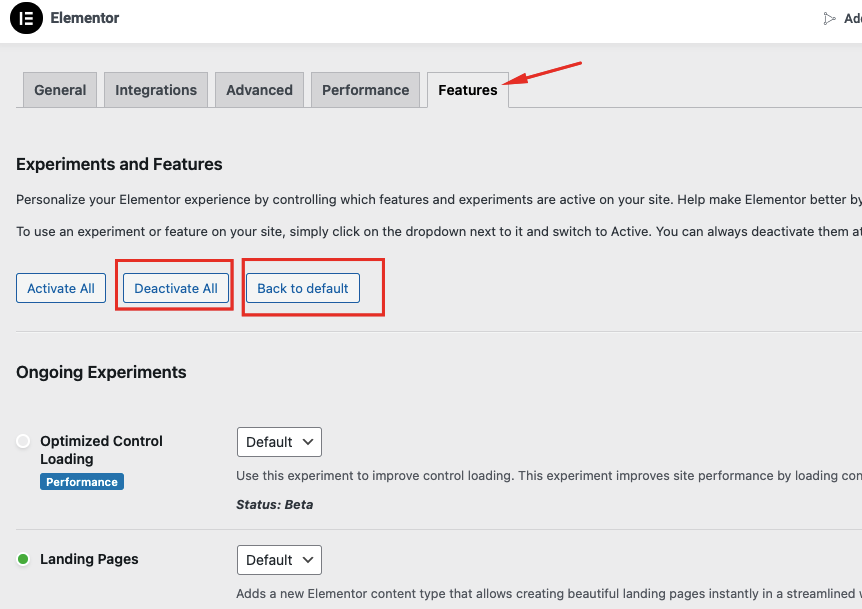
Task: Click the gray status dot beside Optimized Control Loading
Action: [x=22, y=440]
